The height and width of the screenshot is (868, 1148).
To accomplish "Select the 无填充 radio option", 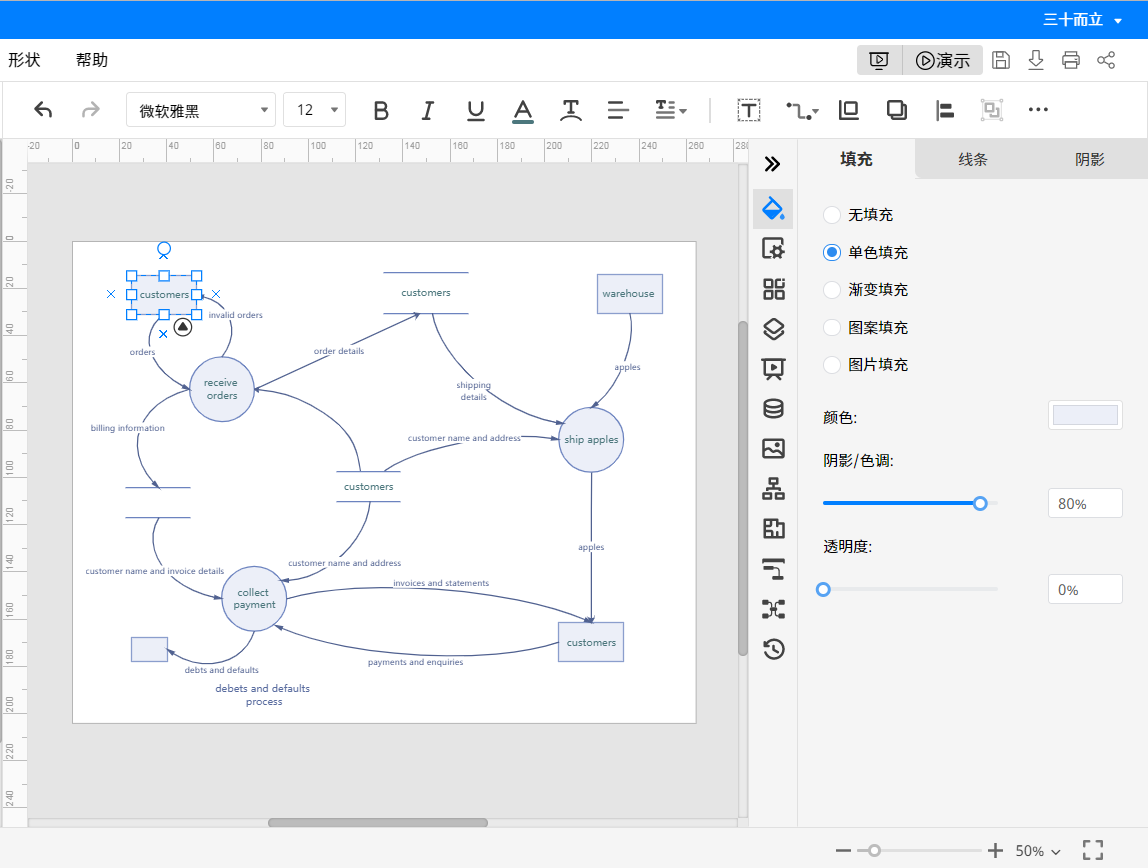I will (832, 215).
